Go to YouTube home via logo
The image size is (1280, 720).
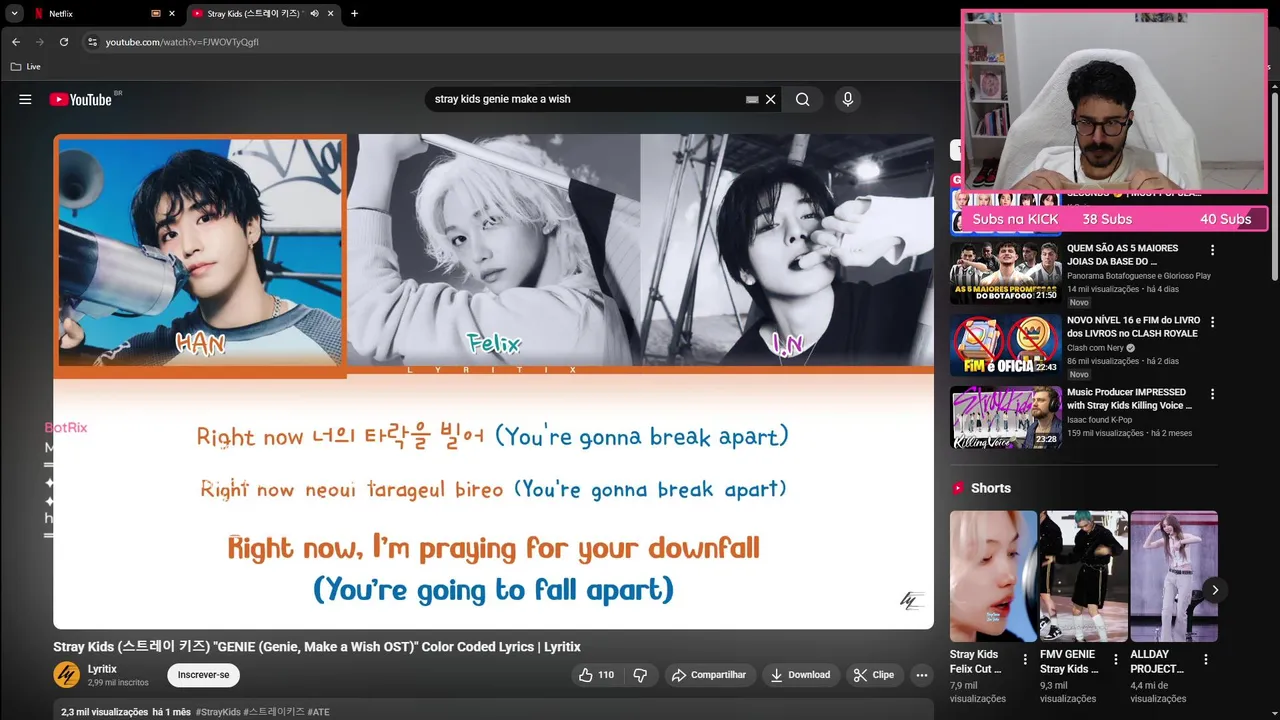click(80, 99)
